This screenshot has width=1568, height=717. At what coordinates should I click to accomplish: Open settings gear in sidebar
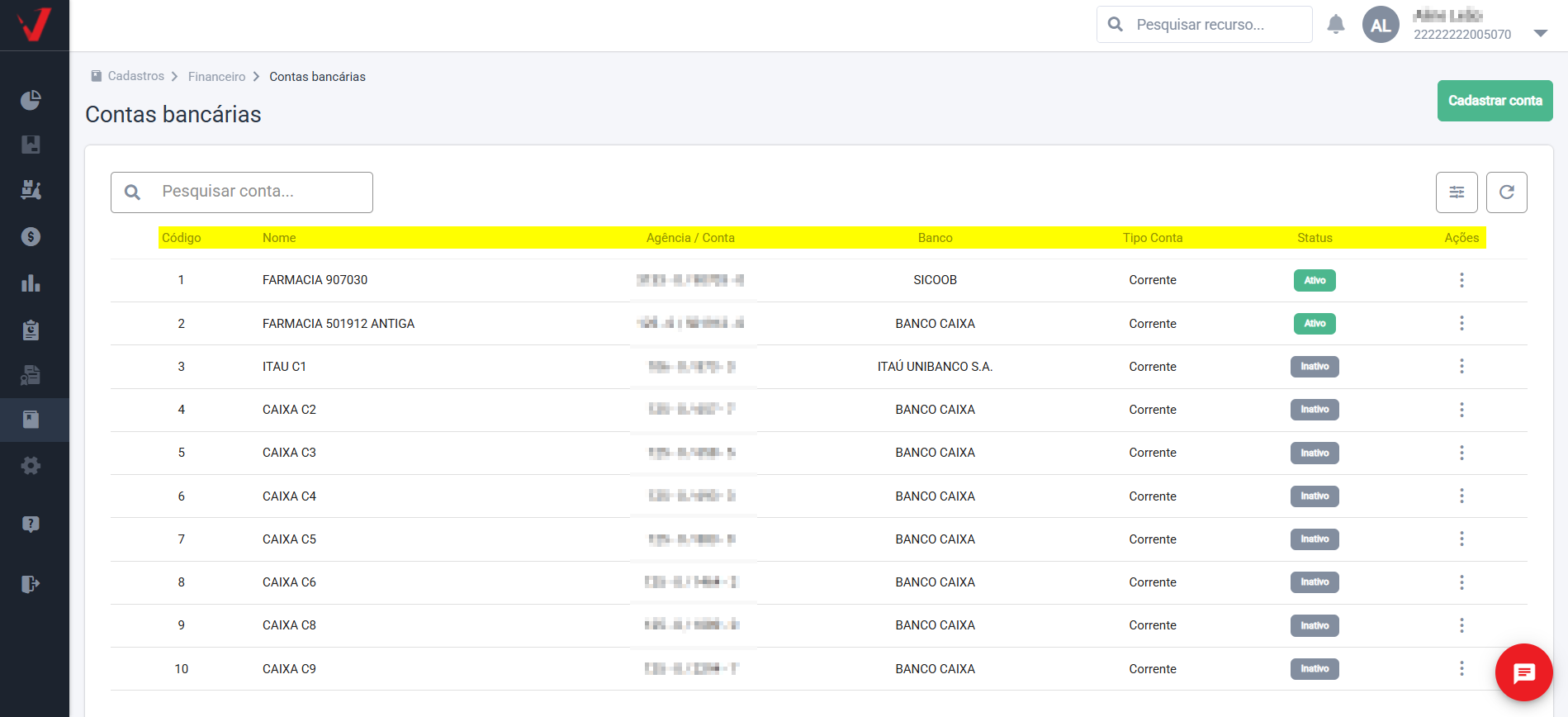[x=31, y=466]
